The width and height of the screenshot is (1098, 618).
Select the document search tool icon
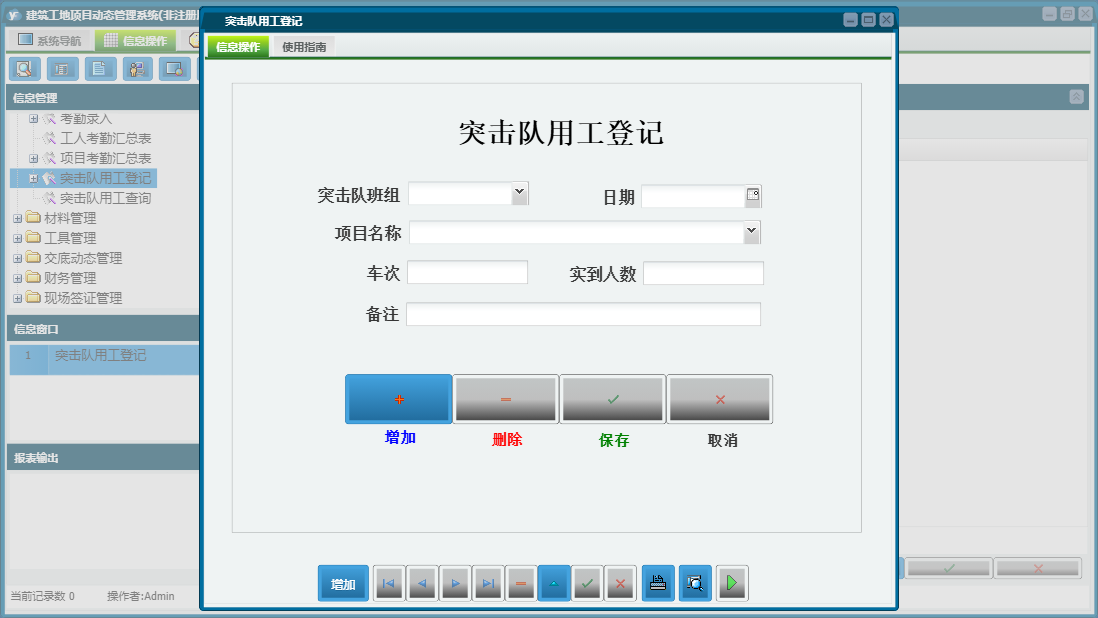(25, 69)
